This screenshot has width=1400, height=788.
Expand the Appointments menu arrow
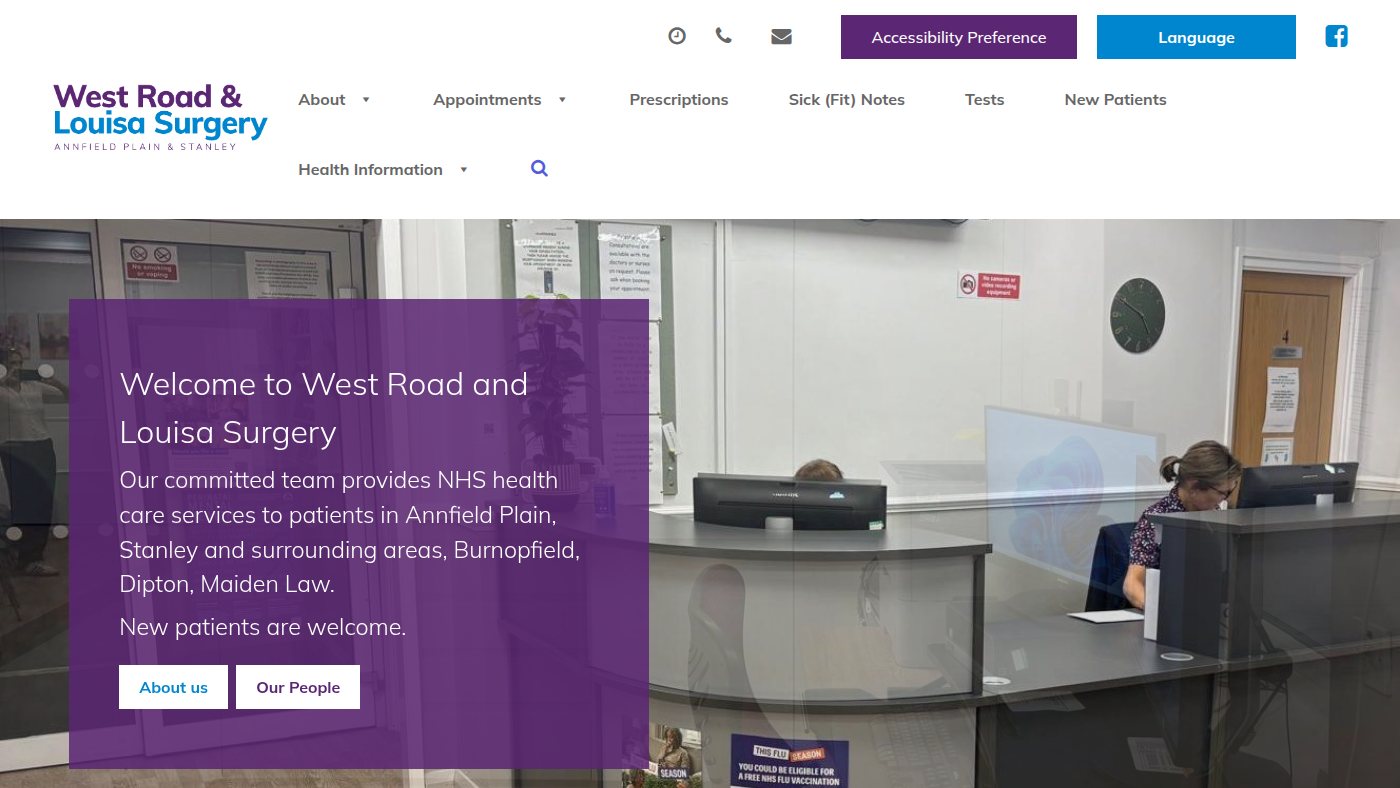(562, 100)
